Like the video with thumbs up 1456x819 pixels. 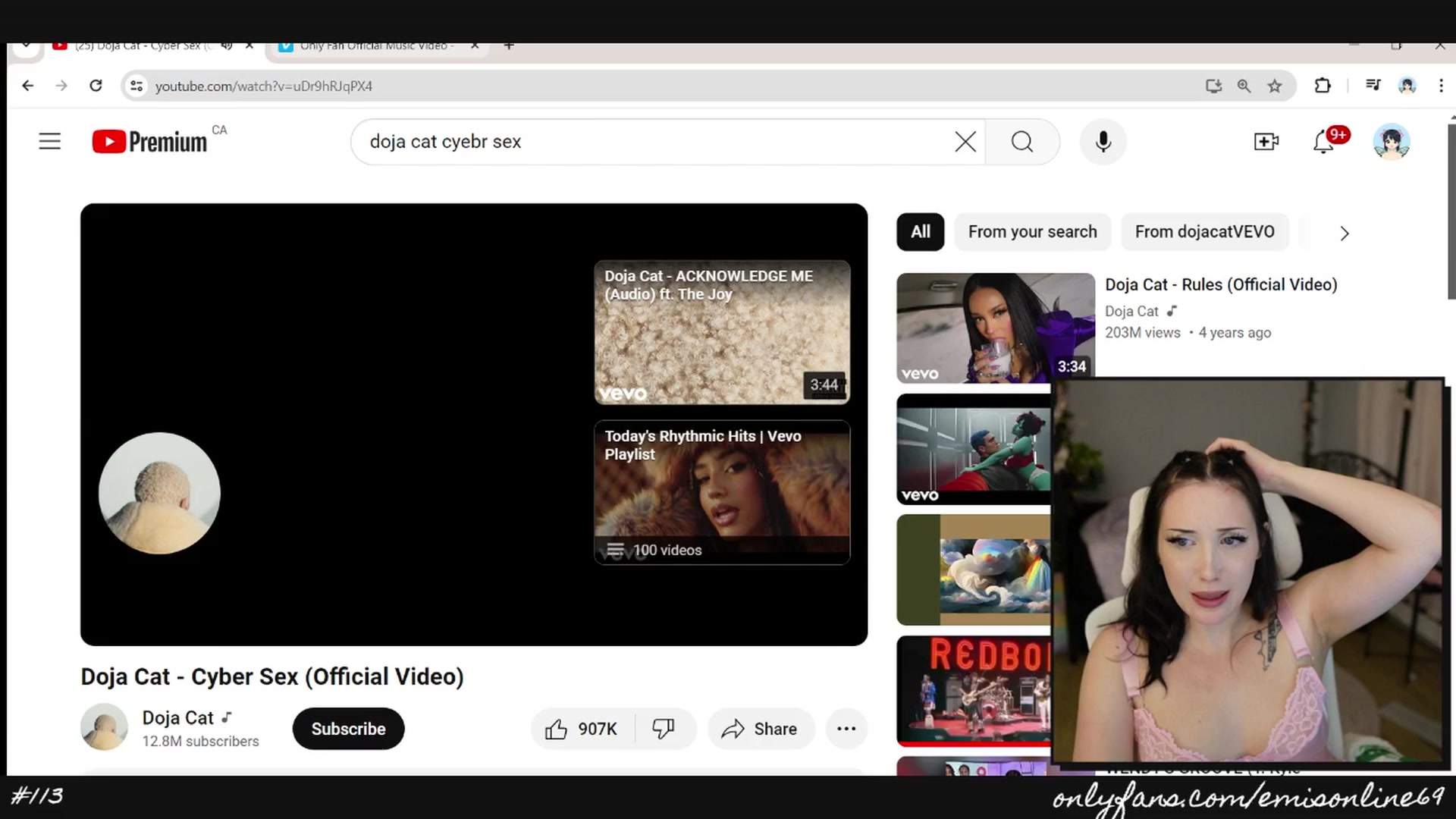coord(582,729)
